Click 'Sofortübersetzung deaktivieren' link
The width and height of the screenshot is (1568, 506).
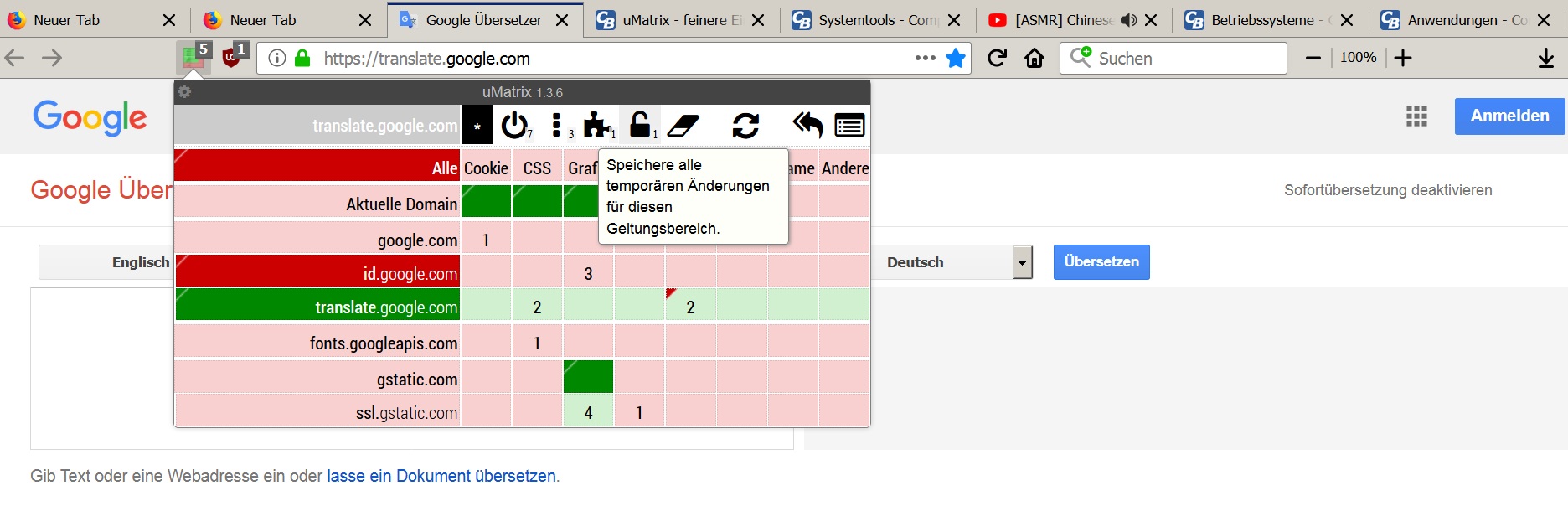(x=1388, y=190)
